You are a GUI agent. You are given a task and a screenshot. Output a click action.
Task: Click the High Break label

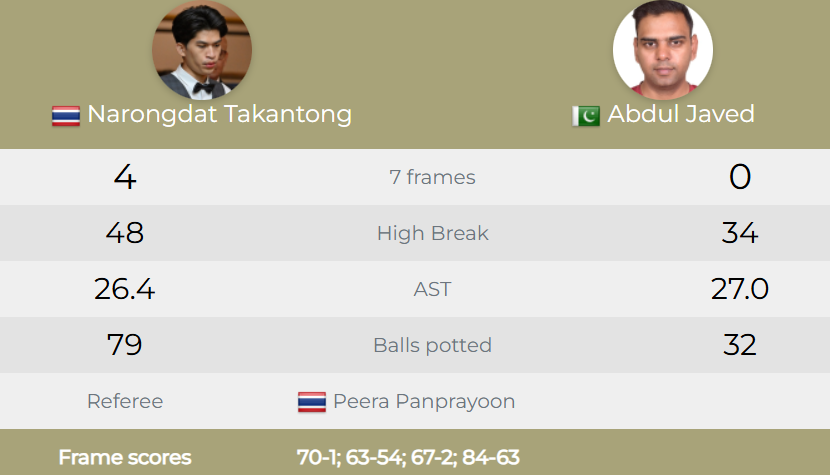(x=432, y=234)
